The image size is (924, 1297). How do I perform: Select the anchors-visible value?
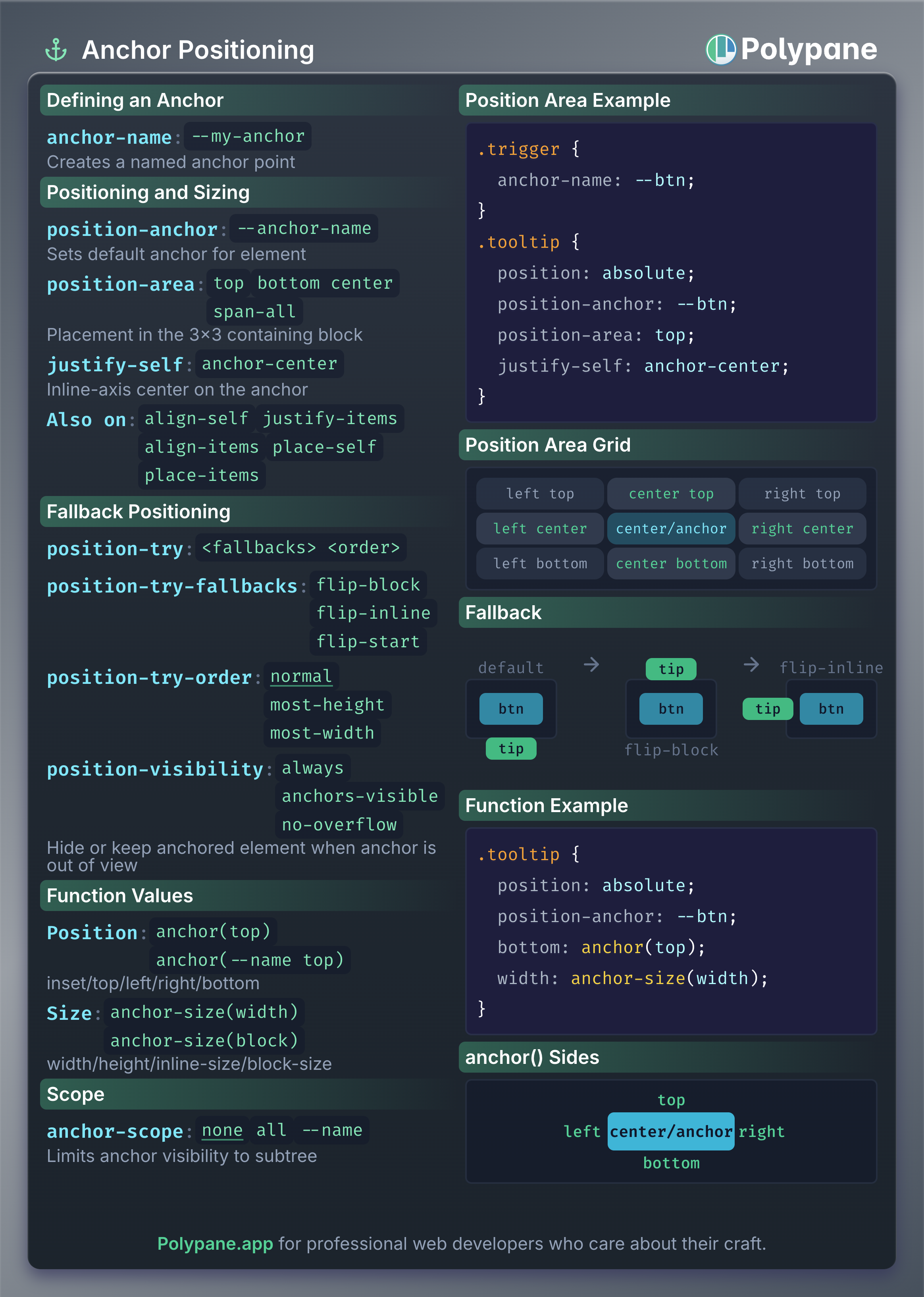(x=360, y=796)
